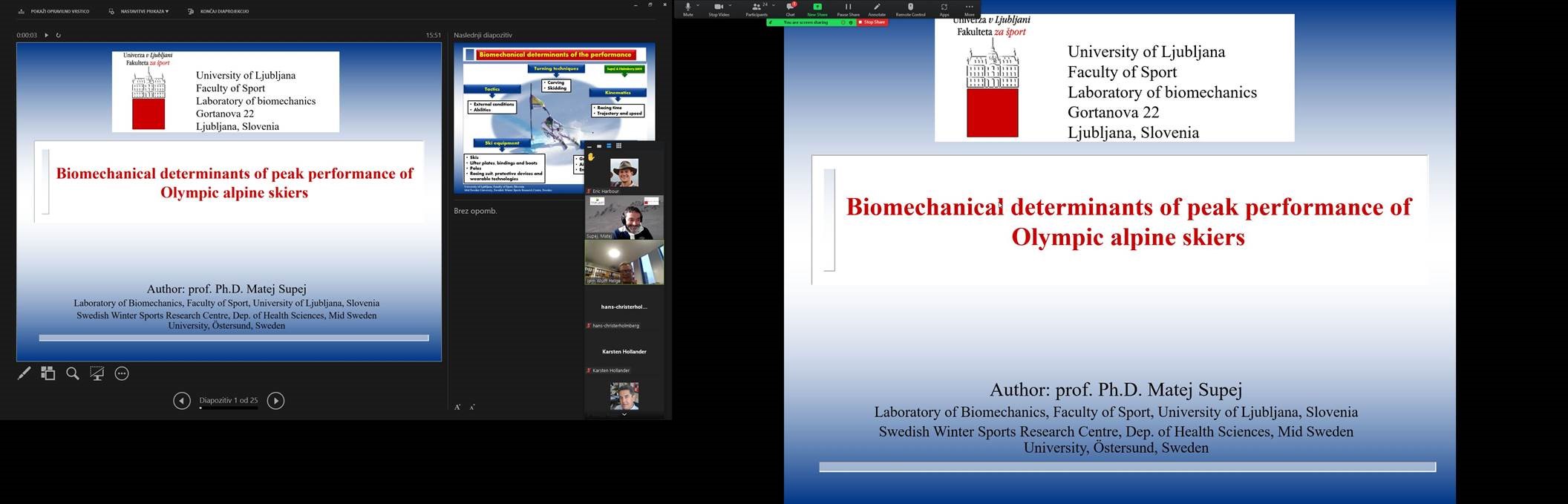Advance to next slide arrow
Image resolution: width=1568 pixels, height=504 pixels.
click(x=275, y=401)
